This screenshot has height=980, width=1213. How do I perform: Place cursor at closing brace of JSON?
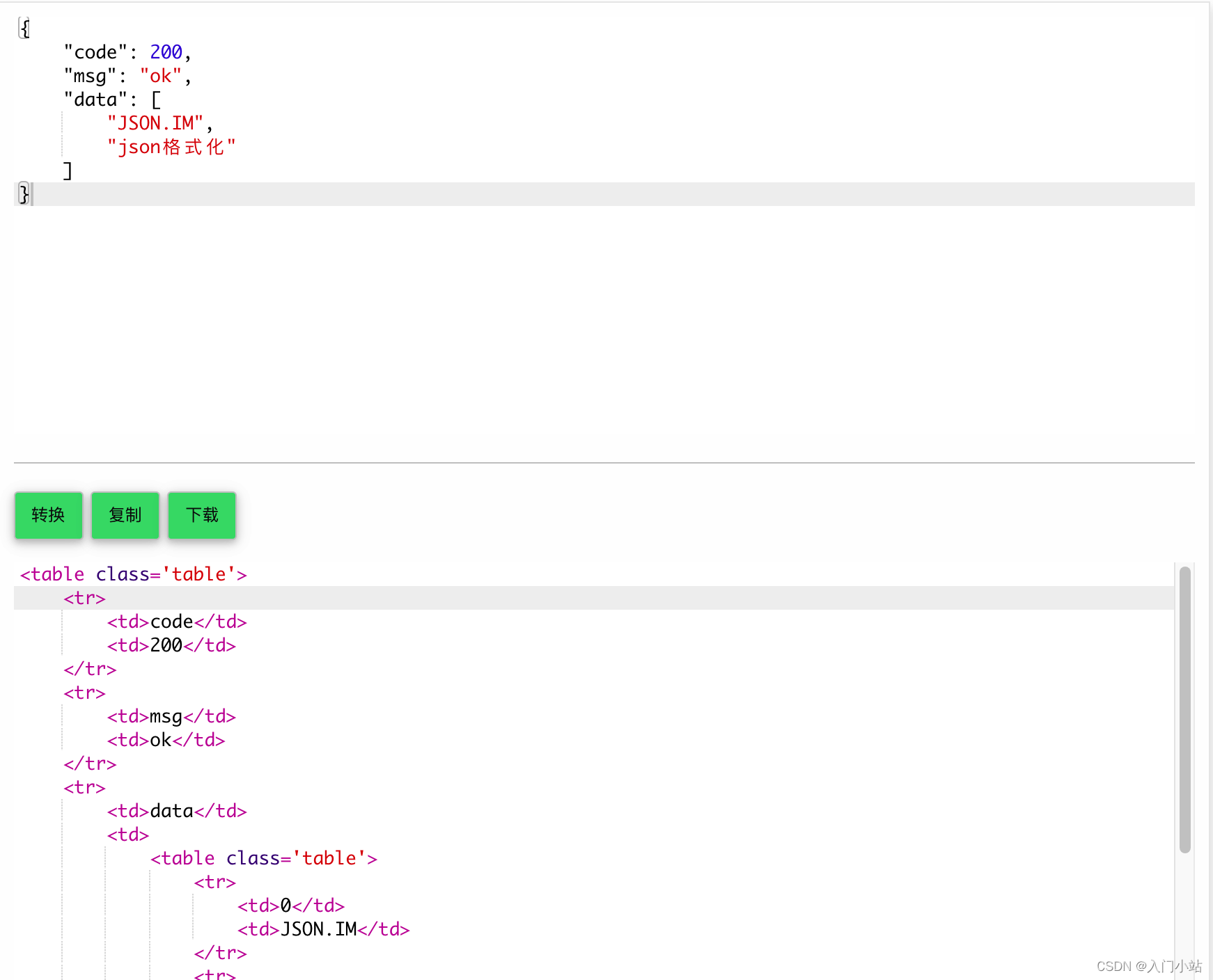click(24, 194)
